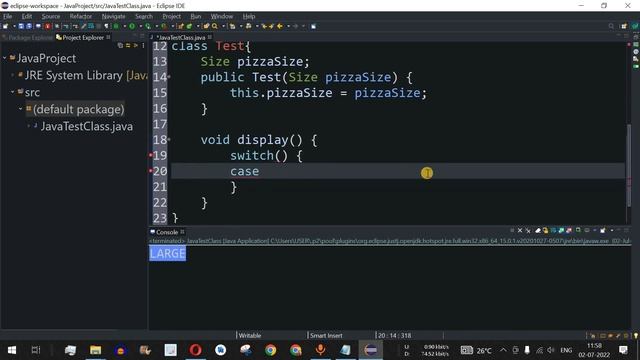The height and width of the screenshot is (360, 640).
Task: Open the Source menu
Action: tap(51, 16)
